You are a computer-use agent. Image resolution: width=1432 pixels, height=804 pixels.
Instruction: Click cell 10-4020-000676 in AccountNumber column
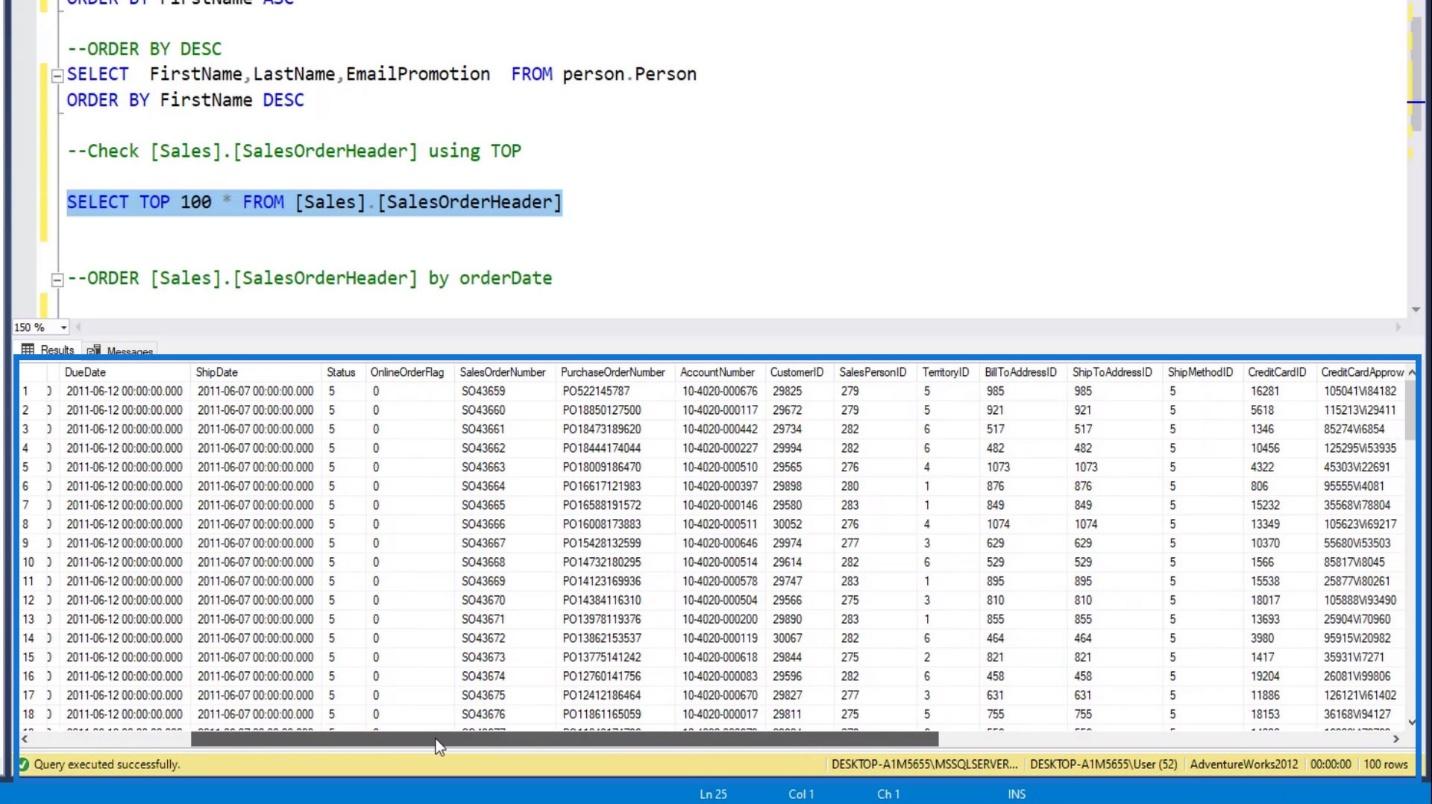[720, 391]
